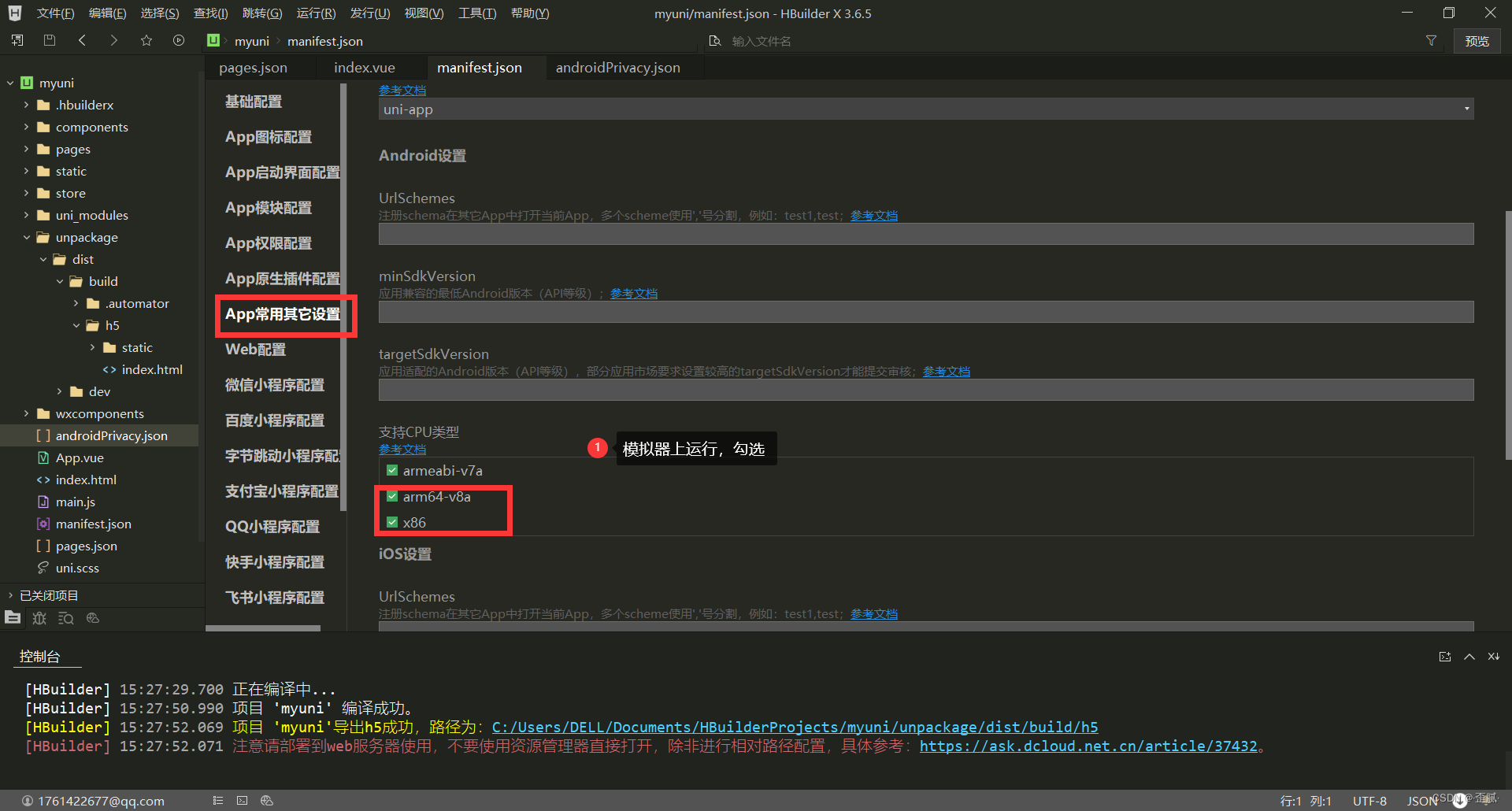
Task: Open the 文件(F) menu
Action: click(x=55, y=13)
